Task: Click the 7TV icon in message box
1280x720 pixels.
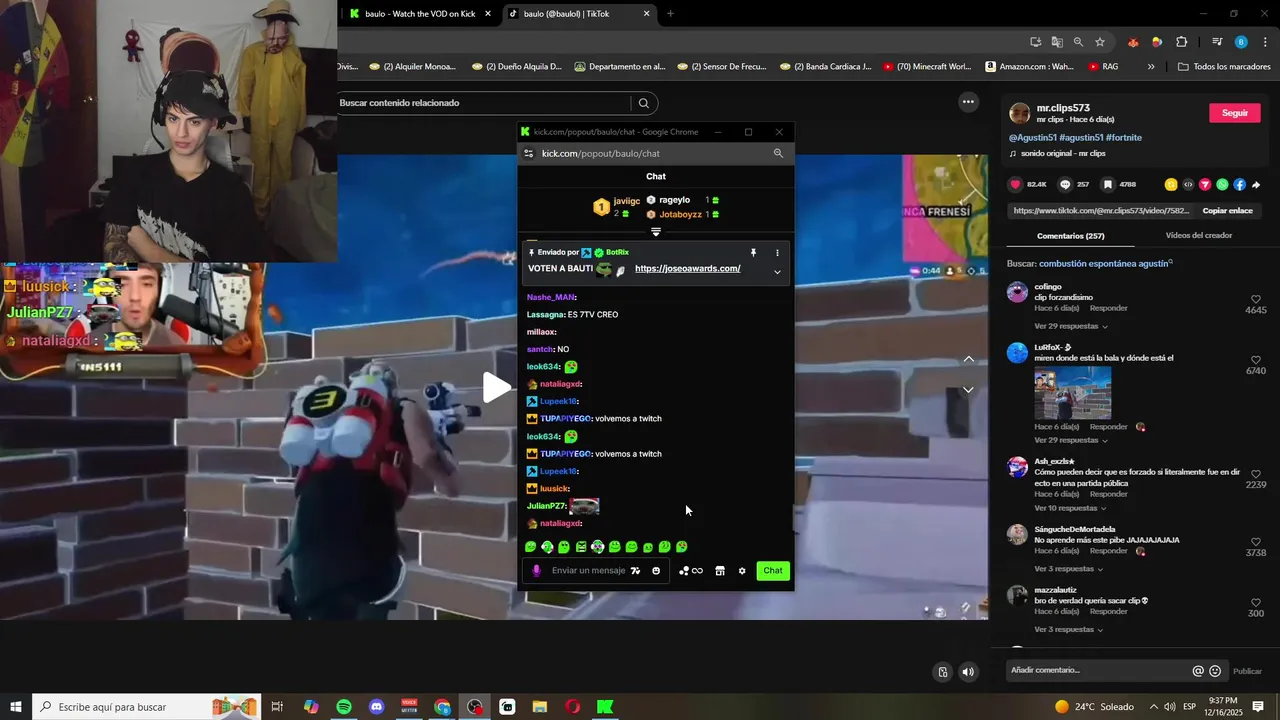Action: 635,571
